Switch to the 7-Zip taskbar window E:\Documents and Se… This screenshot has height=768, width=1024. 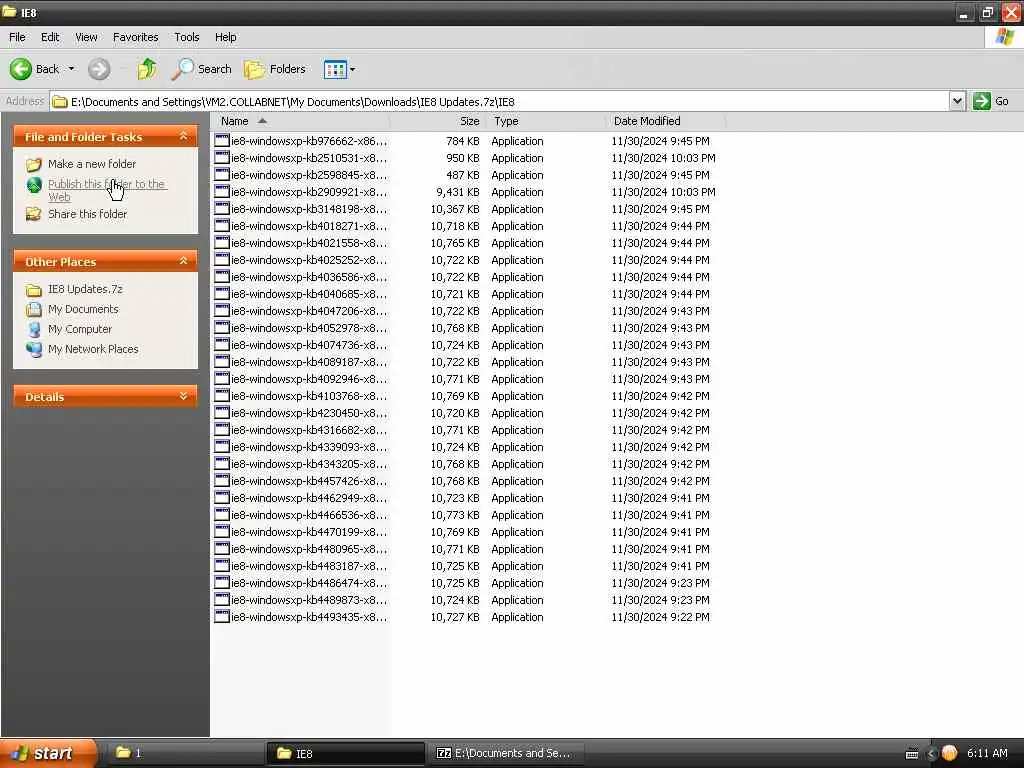coord(506,753)
